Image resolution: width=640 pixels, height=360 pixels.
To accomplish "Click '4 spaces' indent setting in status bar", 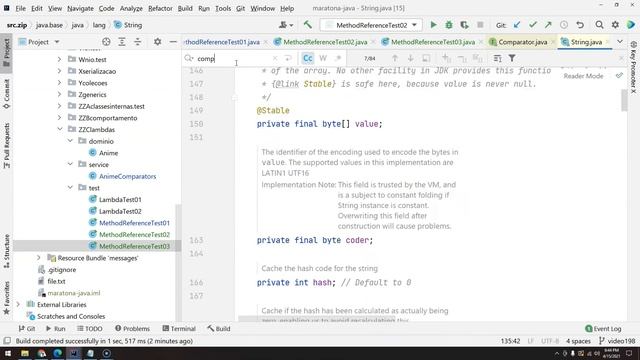I will [578, 341].
